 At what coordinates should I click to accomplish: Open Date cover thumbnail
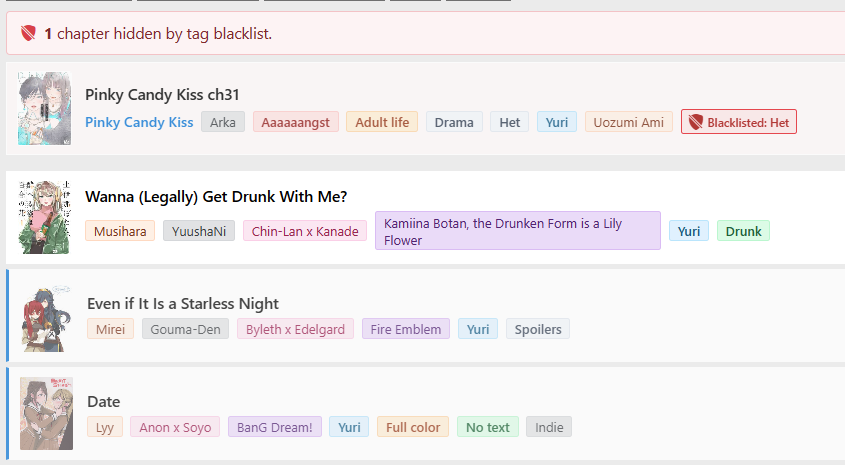pyautogui.click(x=46, y=413)
